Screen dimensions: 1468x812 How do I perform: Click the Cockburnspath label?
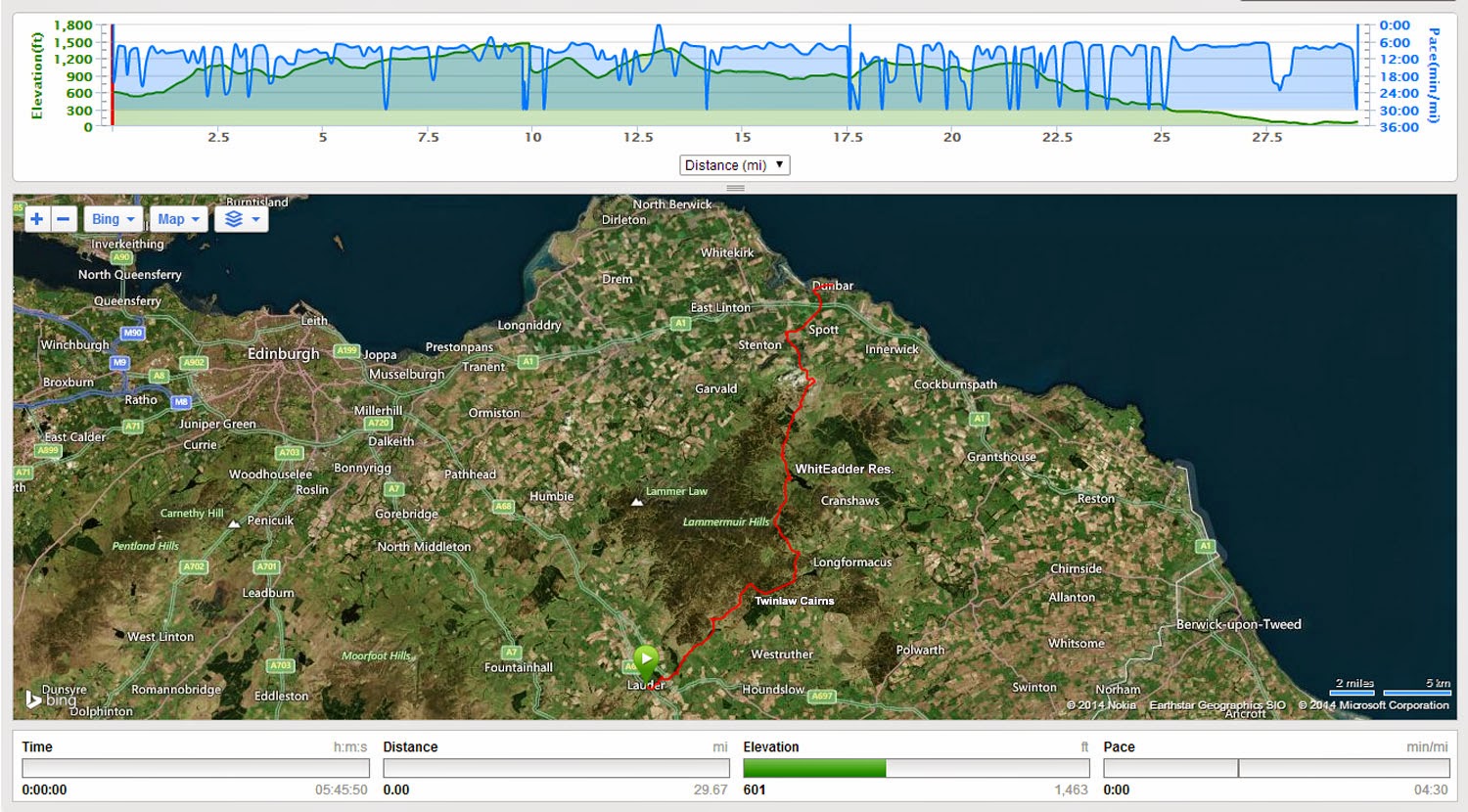coord(955,384)
